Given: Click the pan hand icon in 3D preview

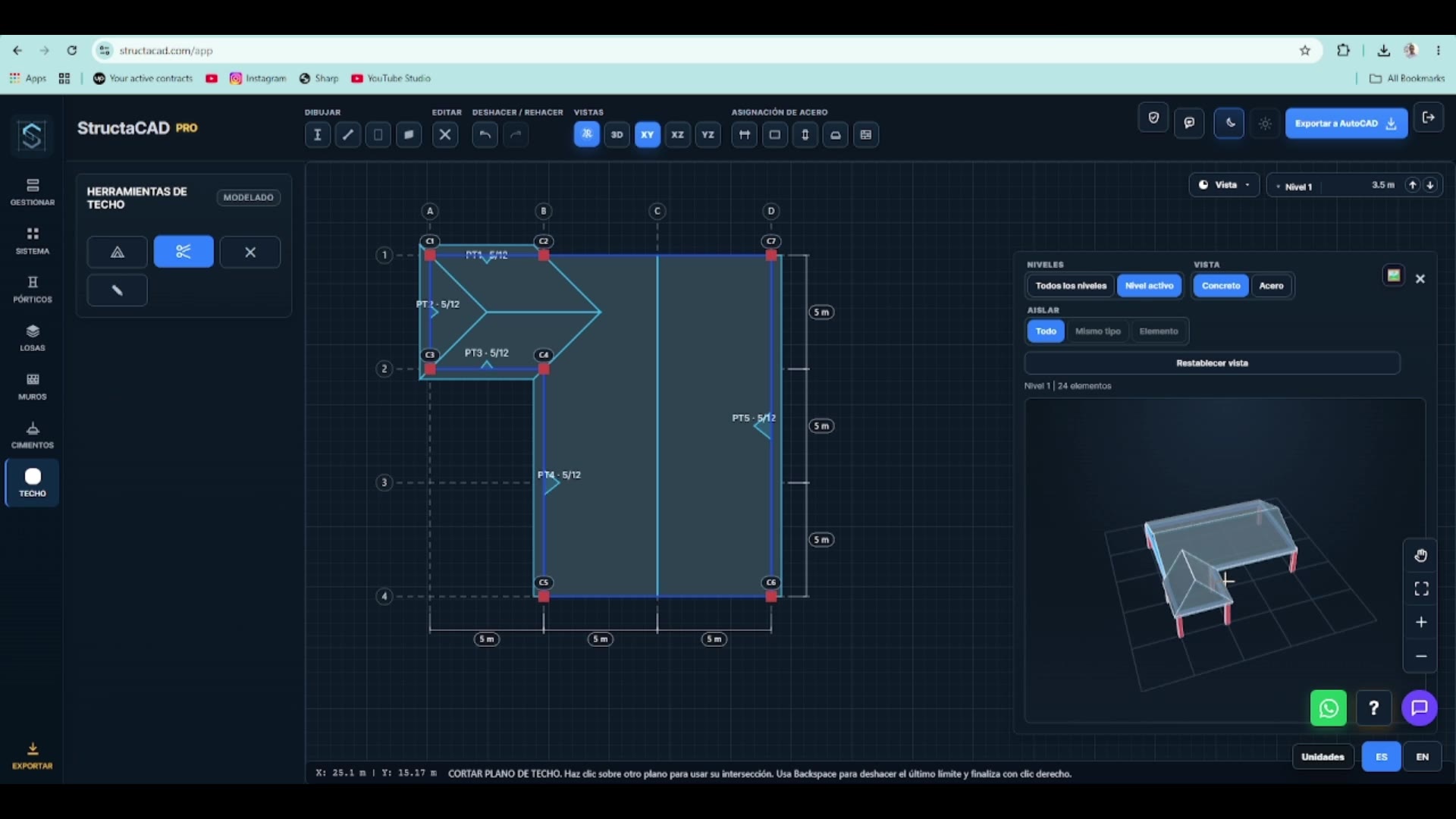Looking at the screenshot, I should (1421, 556).
